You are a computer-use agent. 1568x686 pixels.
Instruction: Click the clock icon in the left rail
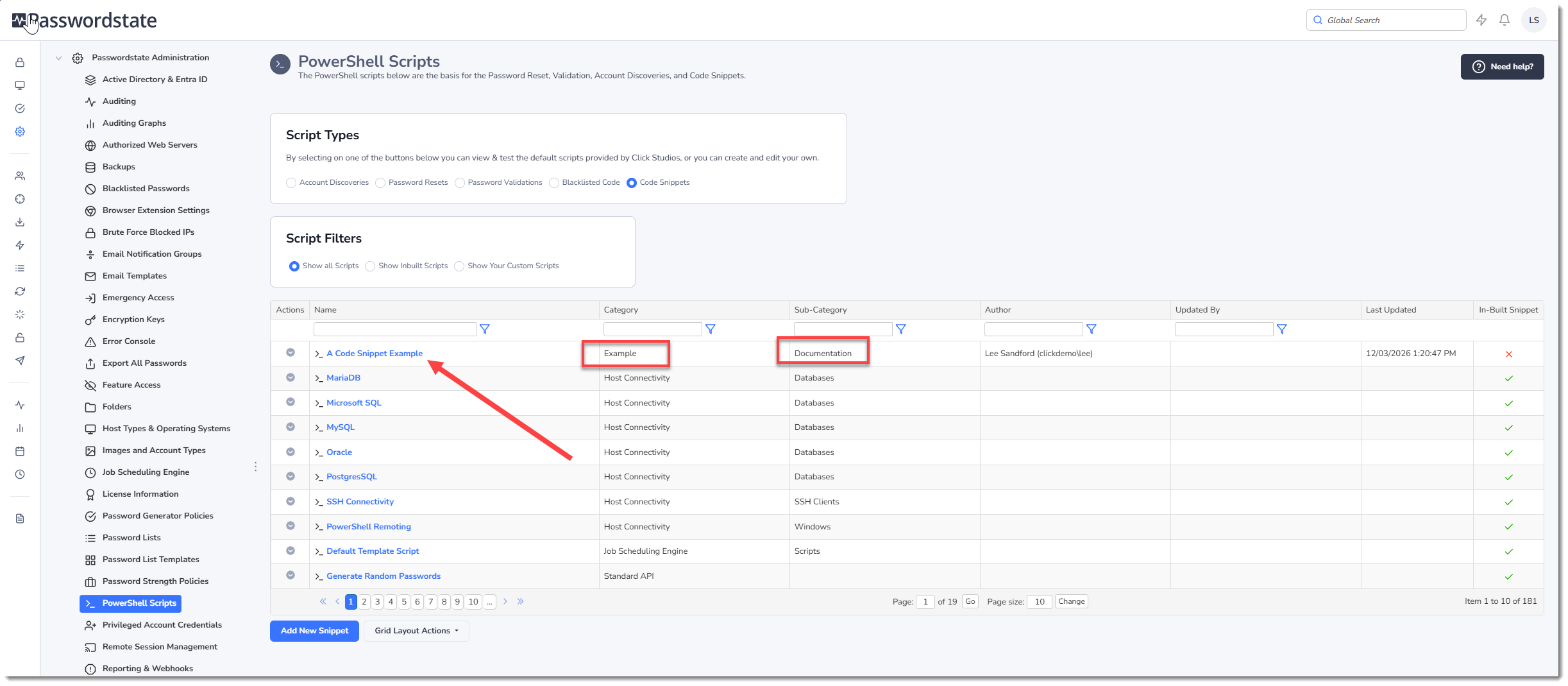[20, 474]
